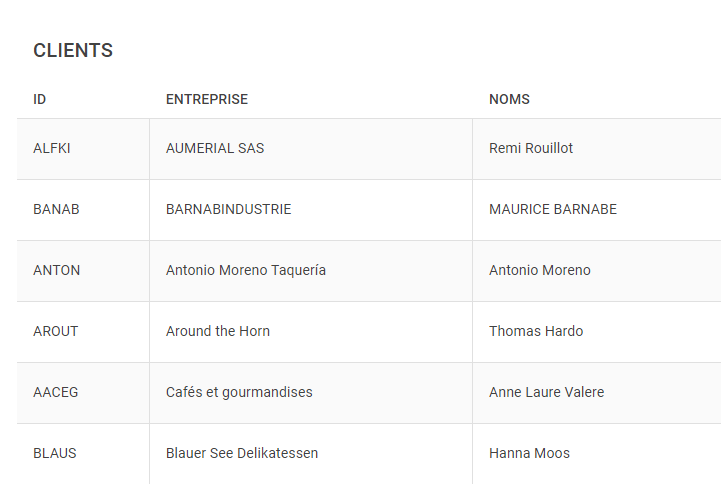Screen dimensions: 721x484
Task: Click the ENTREPRISE column header
Action: [x=207, y=99]
